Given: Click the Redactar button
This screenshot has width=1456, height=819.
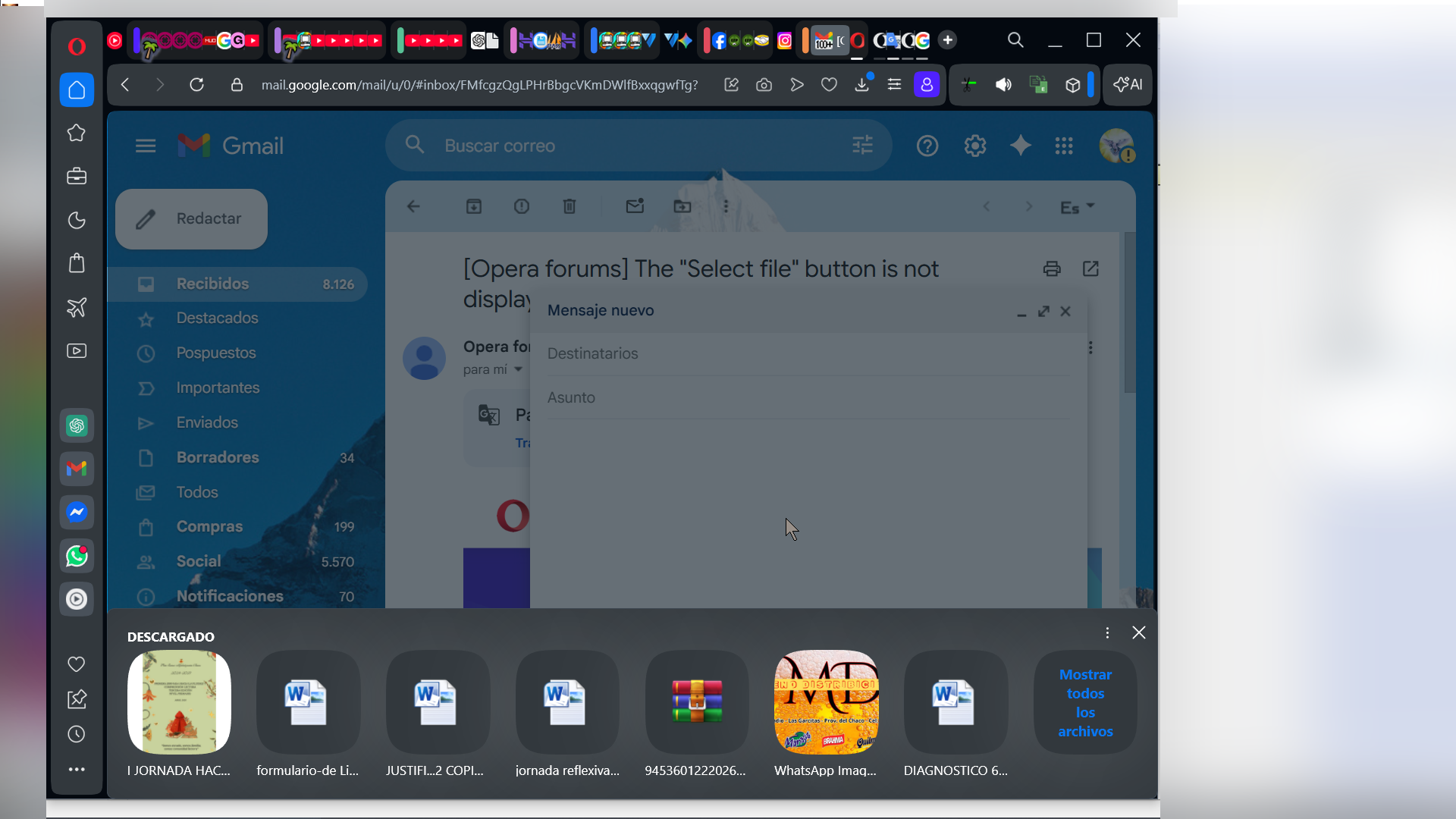Looking at the screenshot, I should tap(191, 218).
